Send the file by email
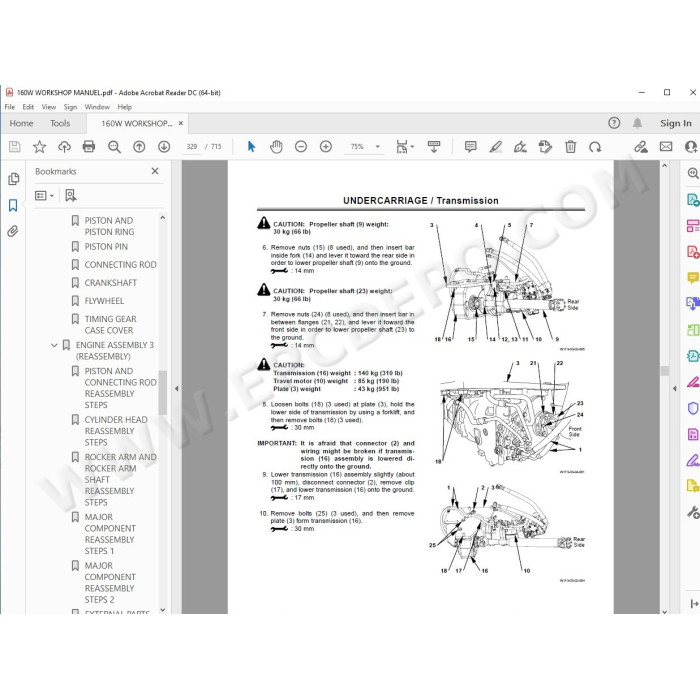700x700 pixels. pos(666,146)
